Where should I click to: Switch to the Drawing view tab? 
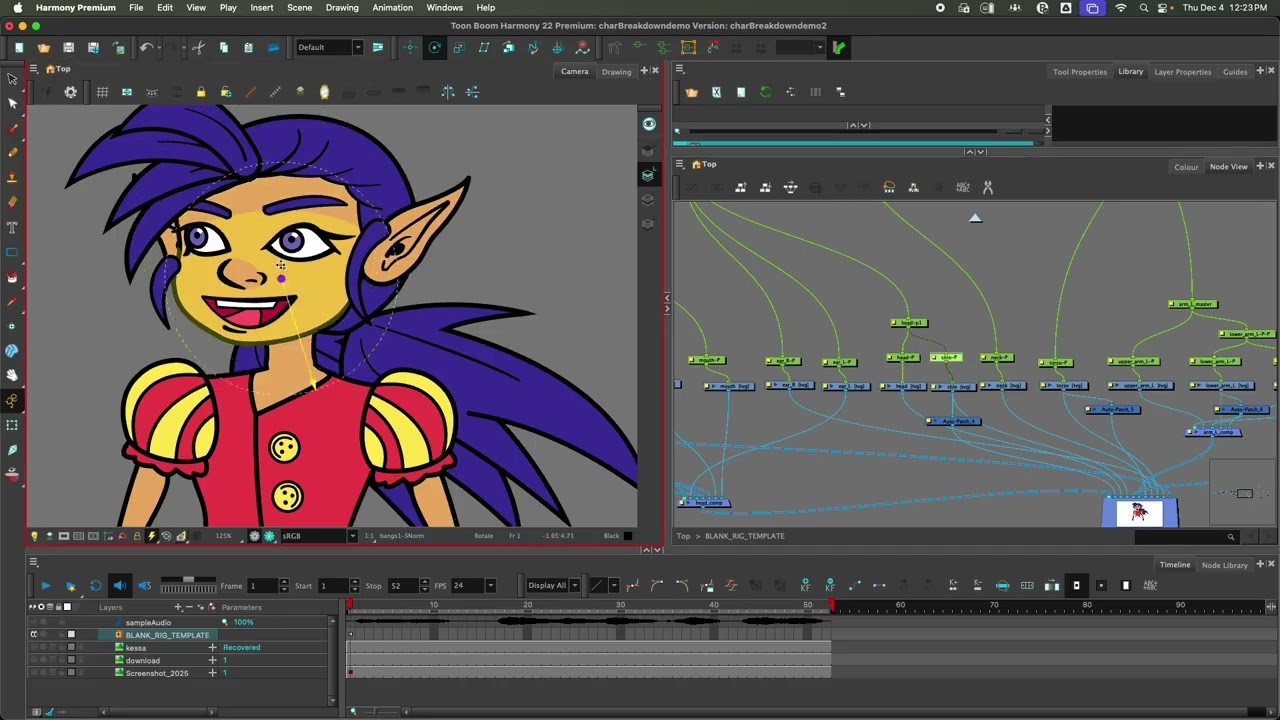point(616,71)
